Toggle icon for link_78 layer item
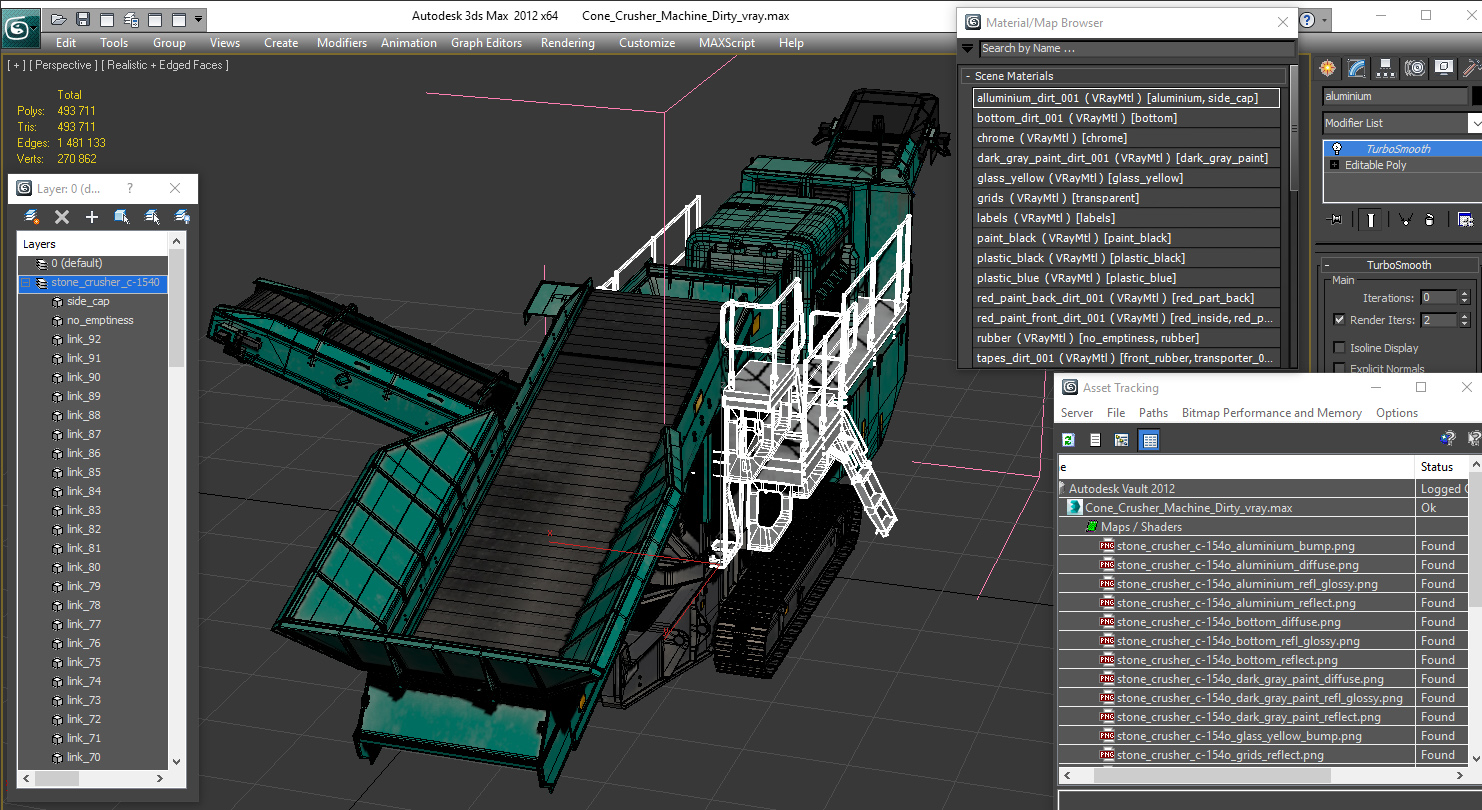Viewport: 1482px width, 810px height. 57,605
